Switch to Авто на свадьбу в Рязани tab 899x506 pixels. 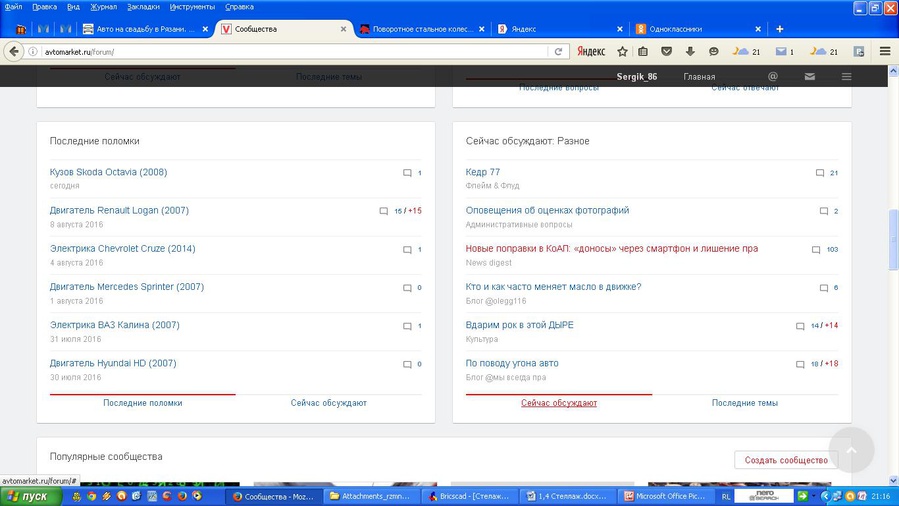click(146, 29)
